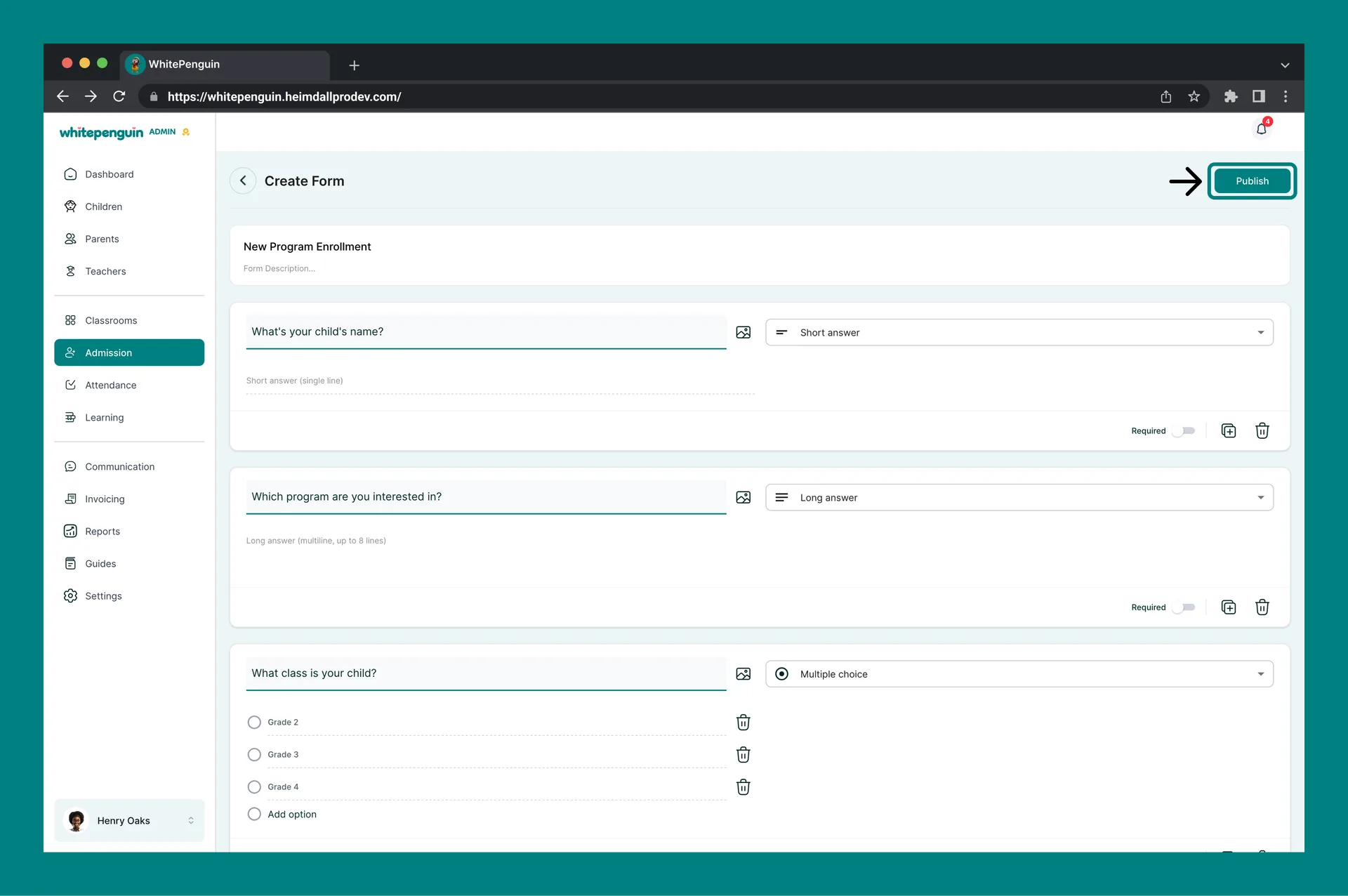Viewport: 1348px width, 896px height.
Task: Expand the browser tab list chevron
Action: coord(1285,65)
